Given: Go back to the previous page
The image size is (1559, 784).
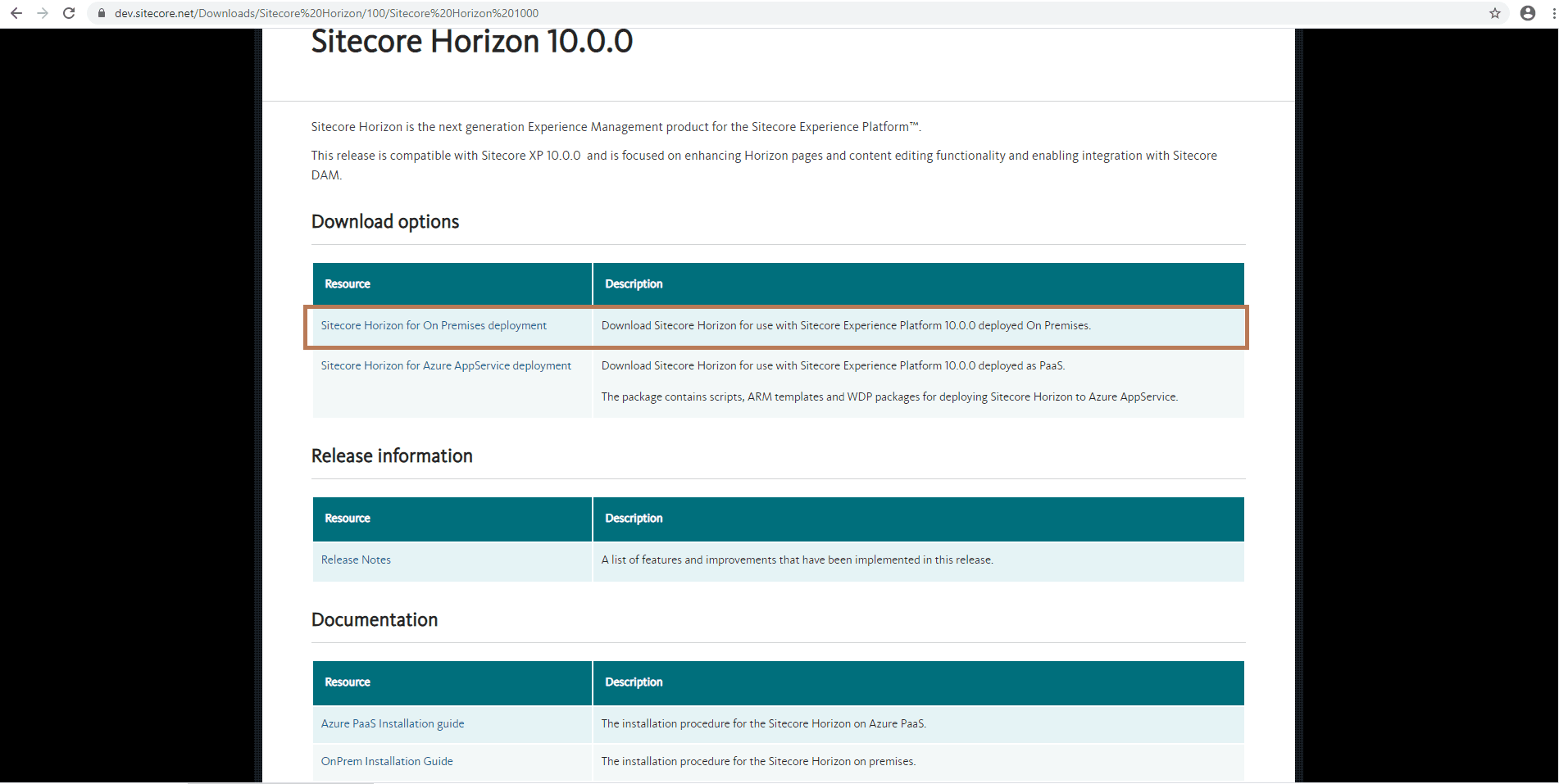Looking at the screenshot, I should point(16,13).
